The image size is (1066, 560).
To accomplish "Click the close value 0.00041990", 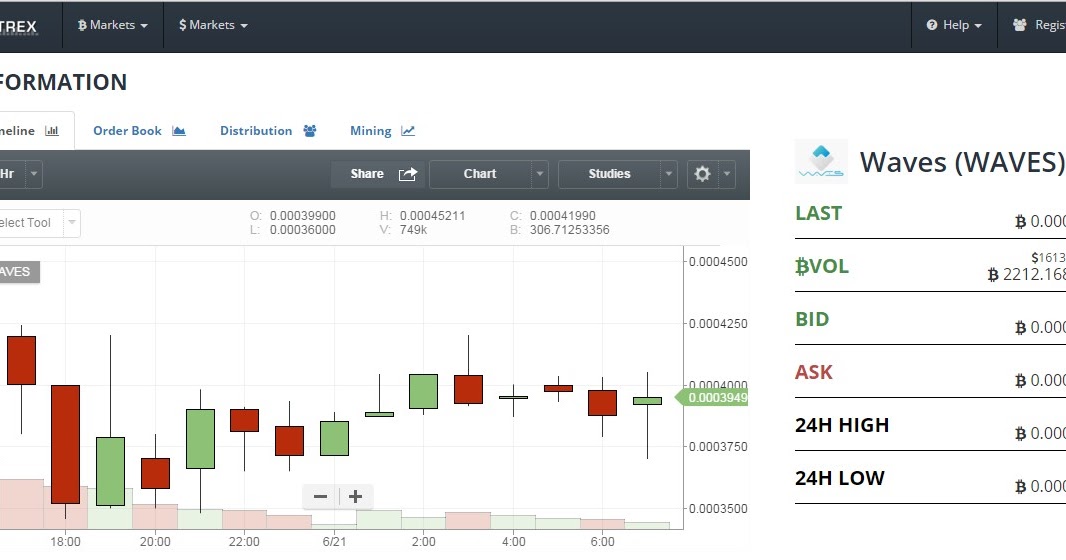I will tap(563, 215).
